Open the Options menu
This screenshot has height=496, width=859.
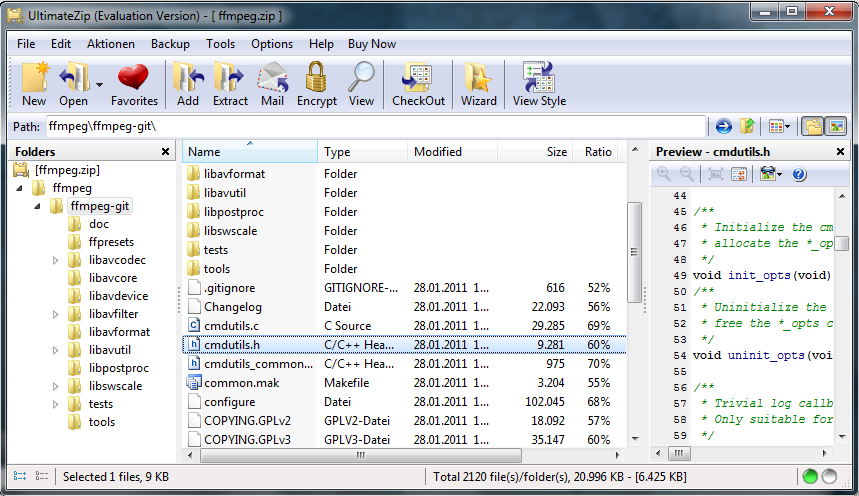(272, 44)
